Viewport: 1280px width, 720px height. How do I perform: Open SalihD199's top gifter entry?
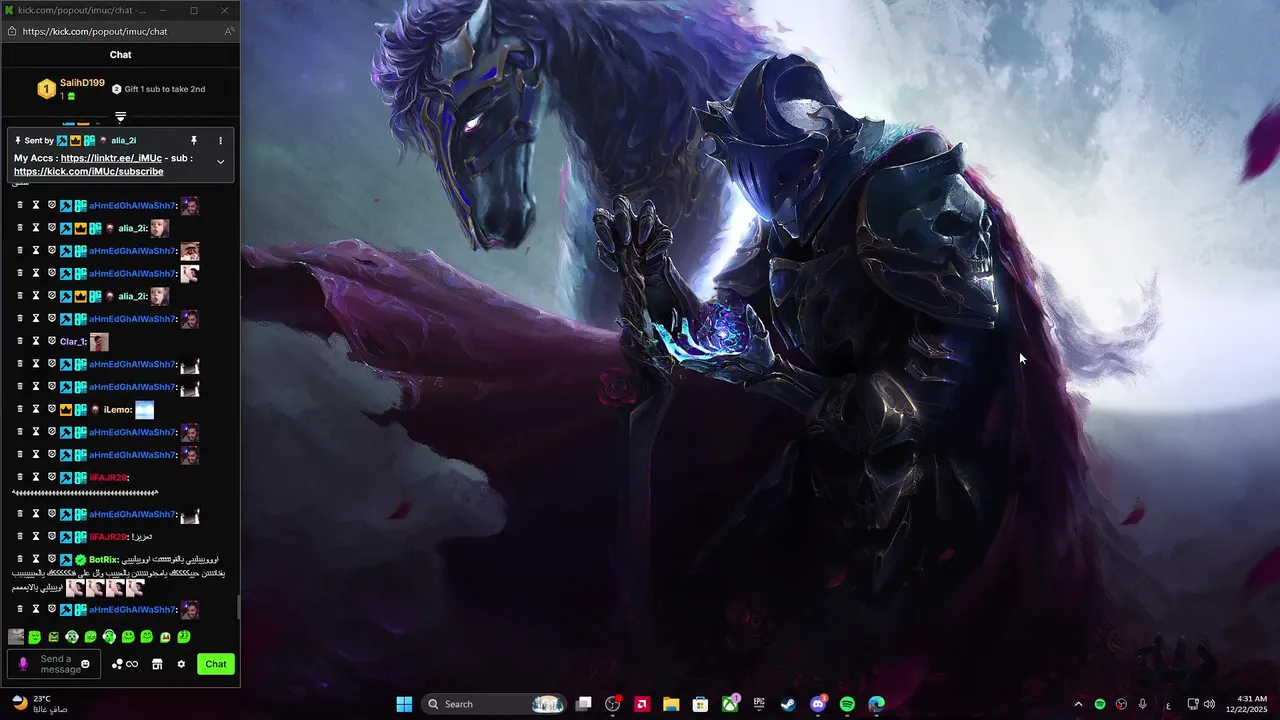pos(72,89)
